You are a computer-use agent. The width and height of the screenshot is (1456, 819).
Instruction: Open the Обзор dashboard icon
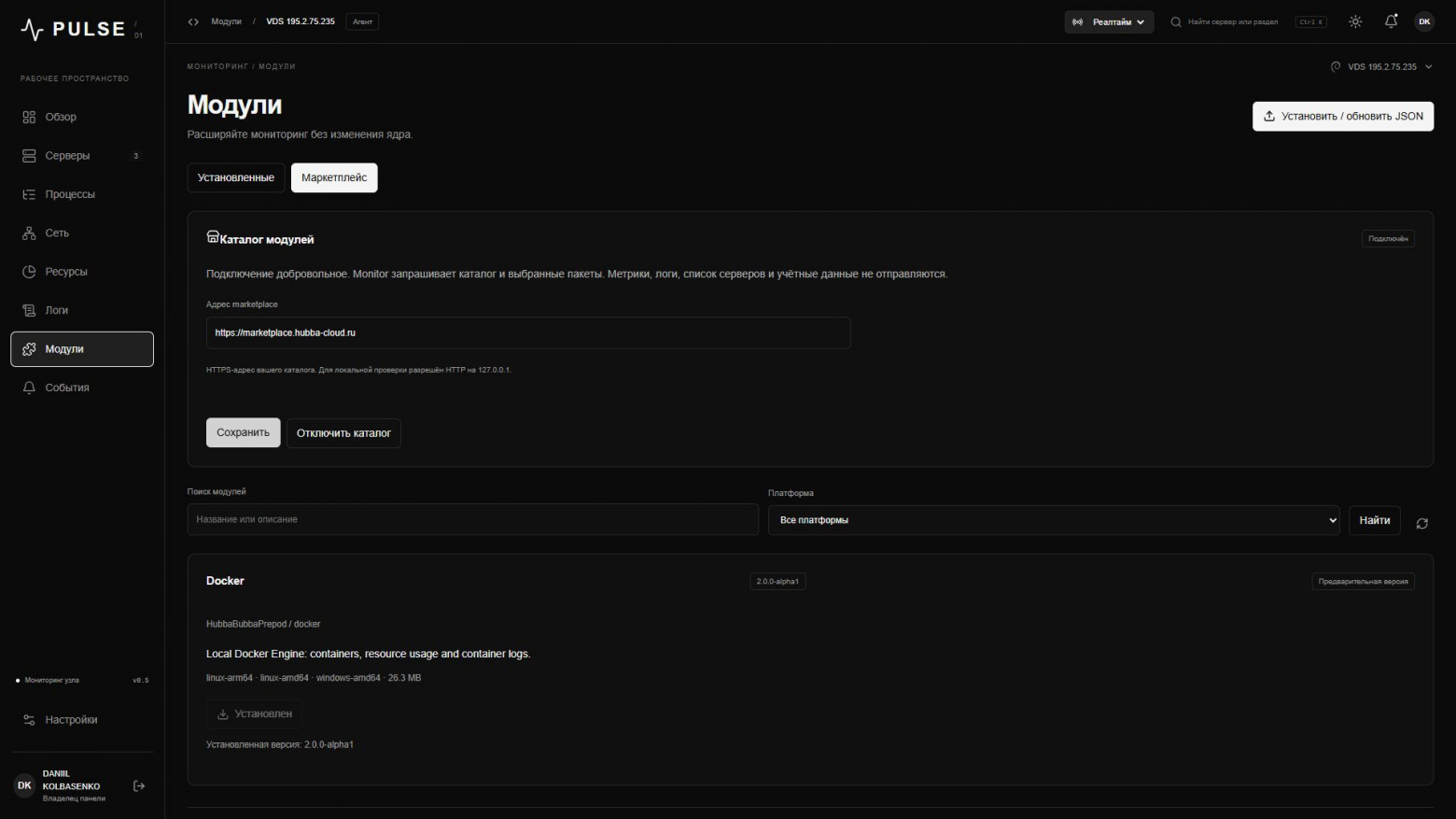click(29, 117)
